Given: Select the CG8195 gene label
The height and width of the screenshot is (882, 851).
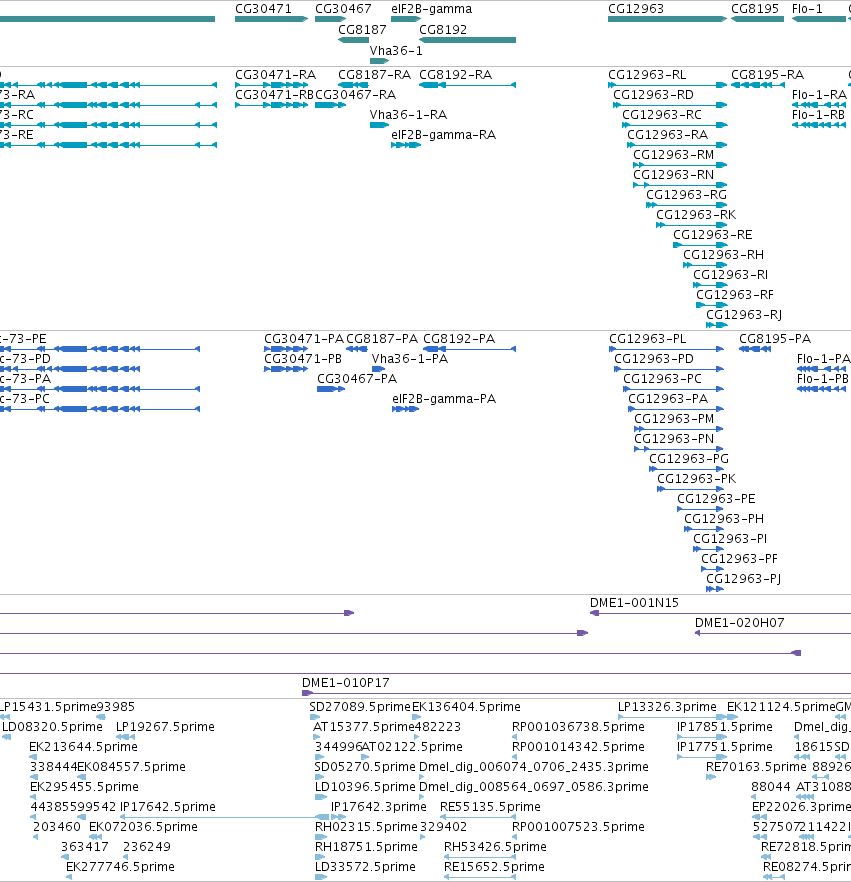Looking at the screenshot, I should point(755,9).
